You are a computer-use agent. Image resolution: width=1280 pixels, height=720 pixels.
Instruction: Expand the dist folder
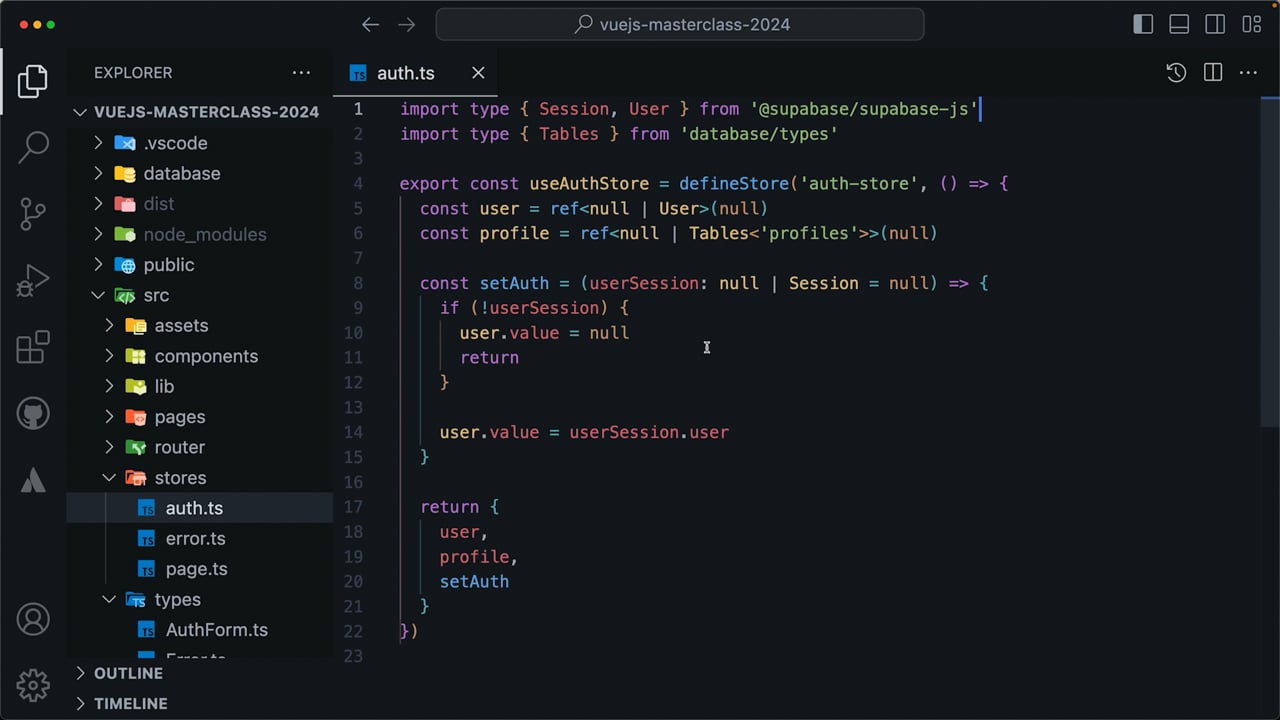(x=200, y=204)
